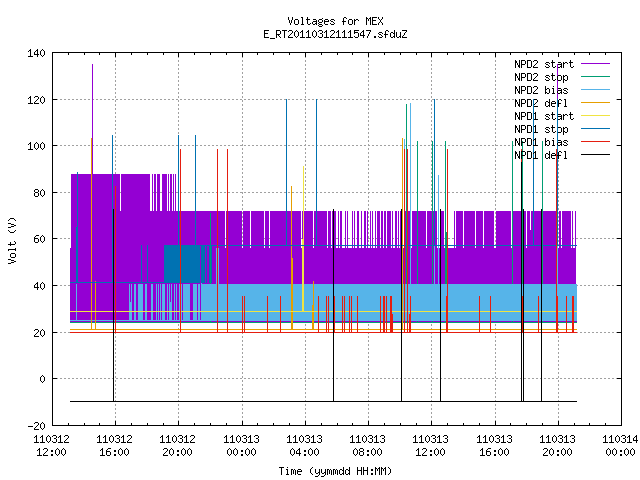
Task: Click the 'Volt (V)' y-axis label
Action: pyautogui.click(x=13, y=240)
